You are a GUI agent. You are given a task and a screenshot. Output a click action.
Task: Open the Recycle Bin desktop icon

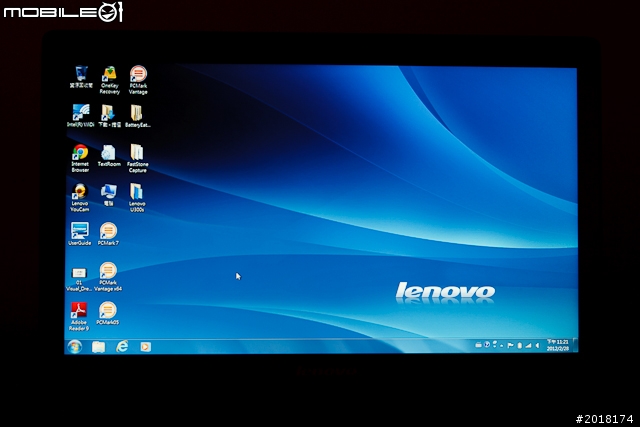coord(81,77)
